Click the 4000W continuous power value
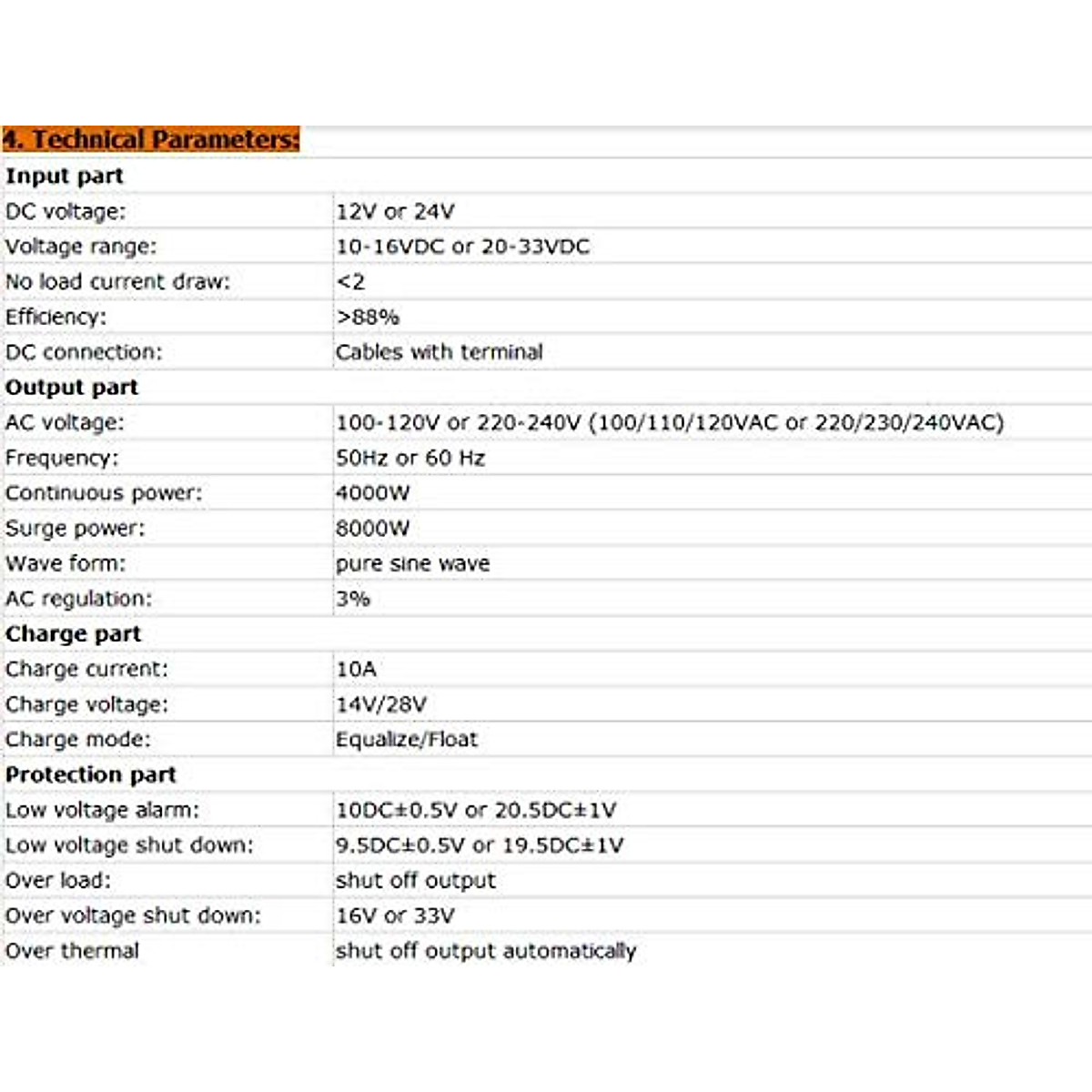1092x1092 pixels. click(x=372, y=493)
